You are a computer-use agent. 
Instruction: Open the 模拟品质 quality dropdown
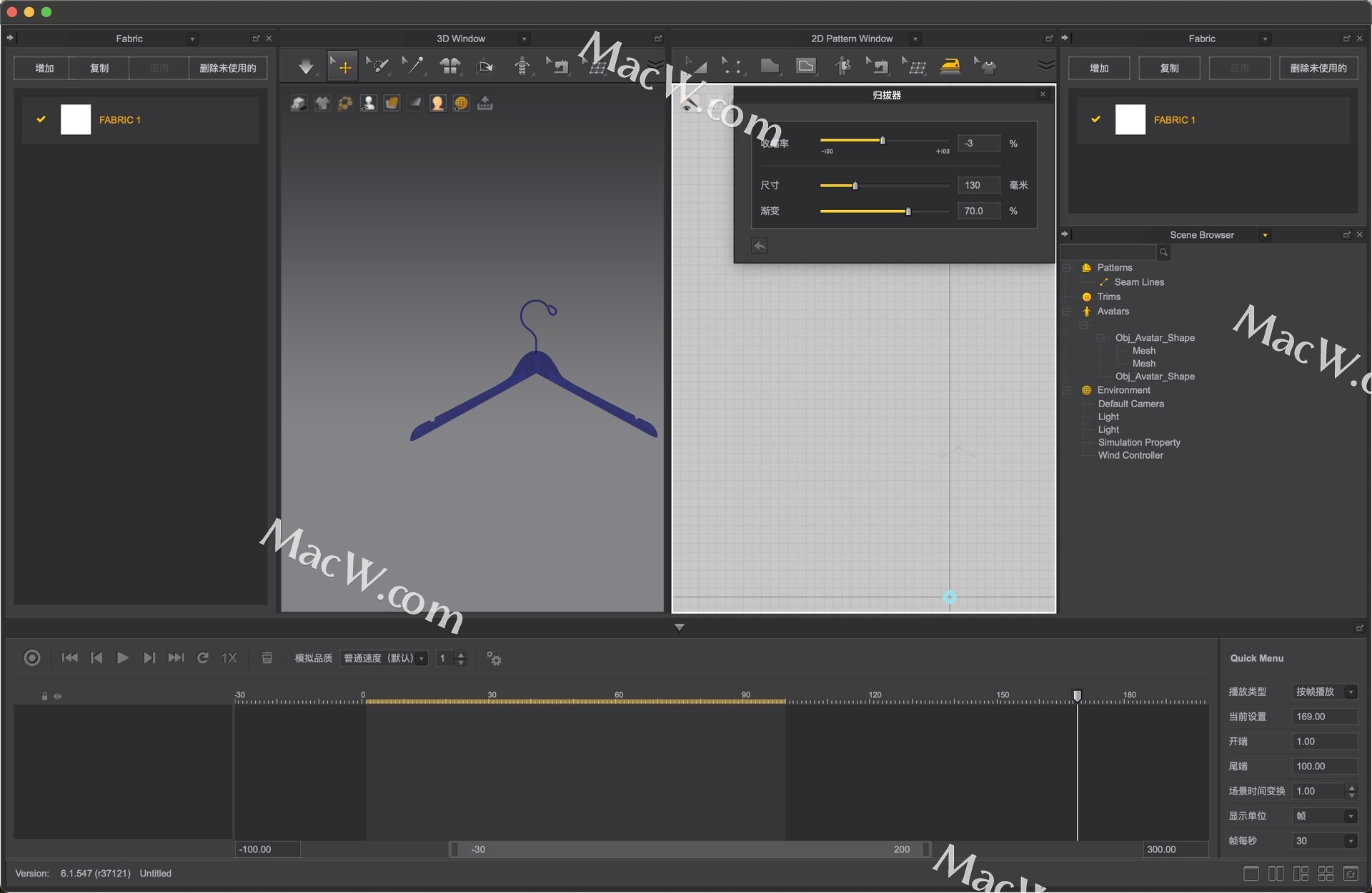pos(384,658)
